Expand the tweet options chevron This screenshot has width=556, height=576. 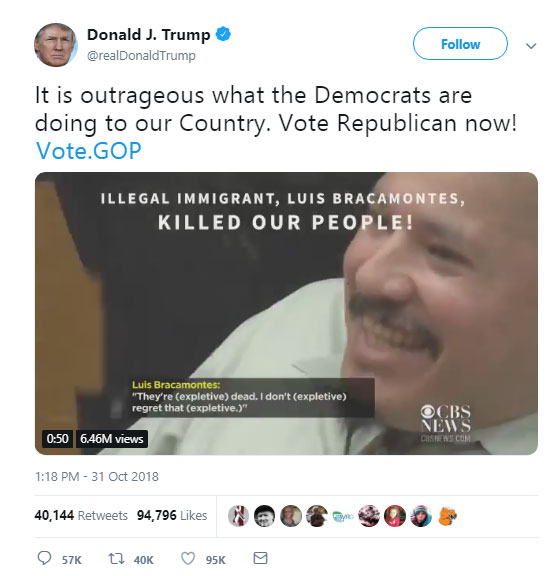click(531, 46)
